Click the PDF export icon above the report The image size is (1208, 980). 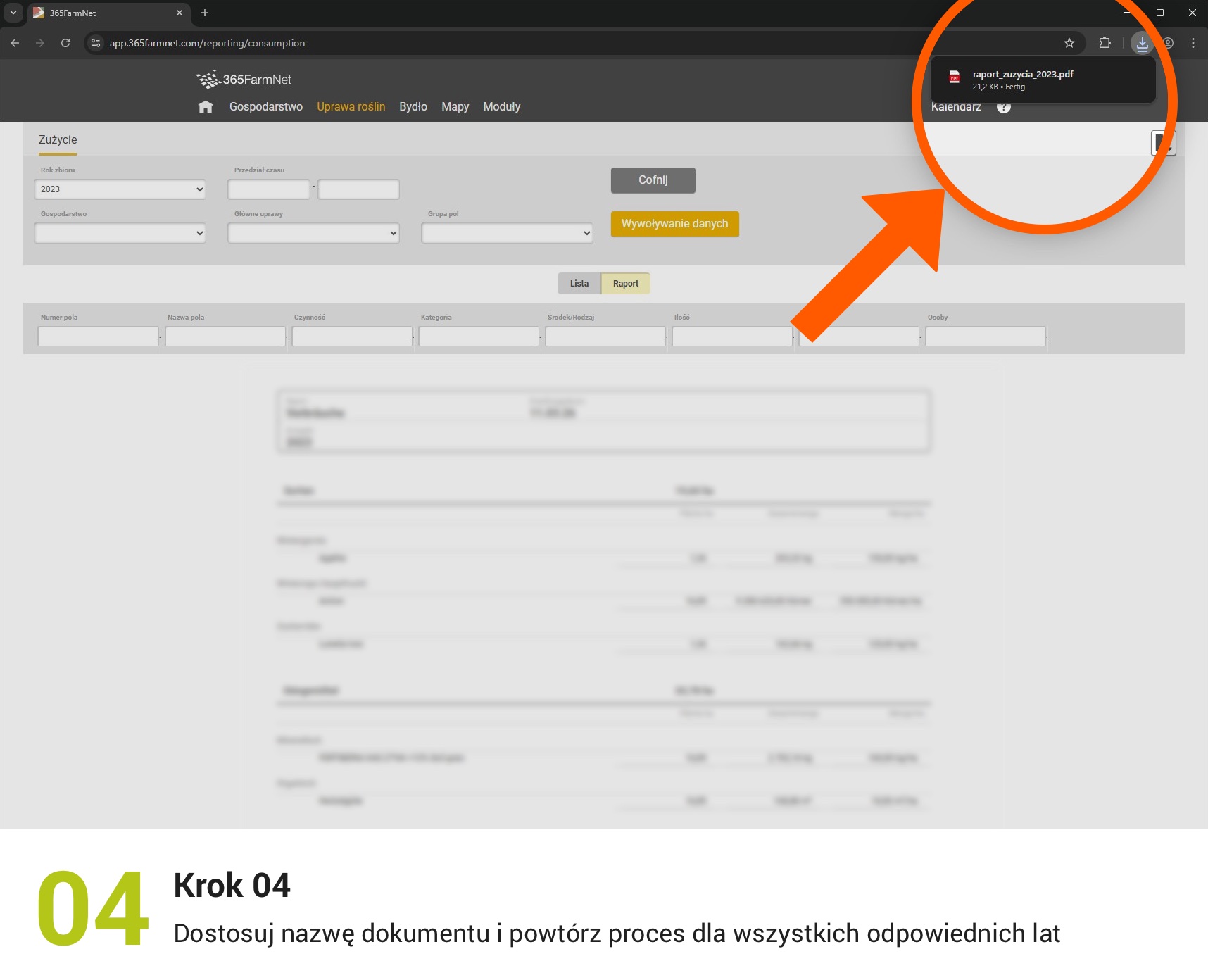pos(1163,143)
